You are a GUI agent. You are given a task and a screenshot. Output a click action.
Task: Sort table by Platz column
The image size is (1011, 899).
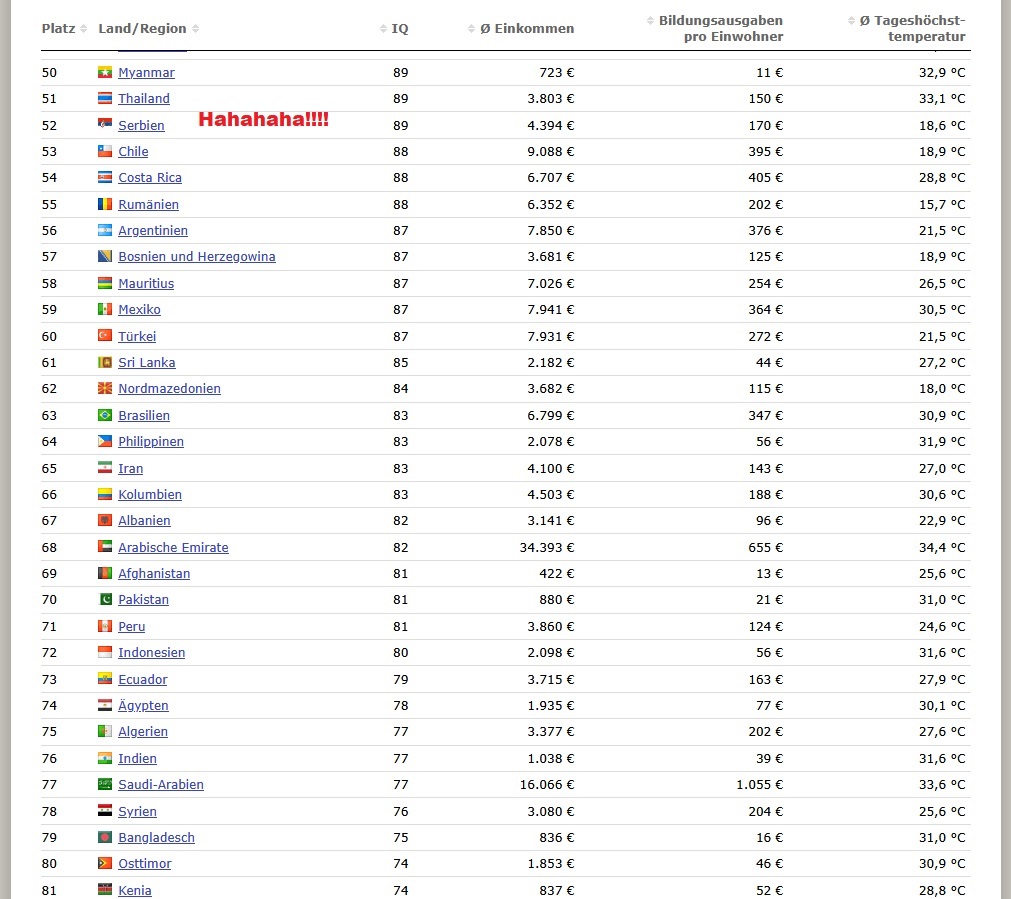tap(62, 28)
